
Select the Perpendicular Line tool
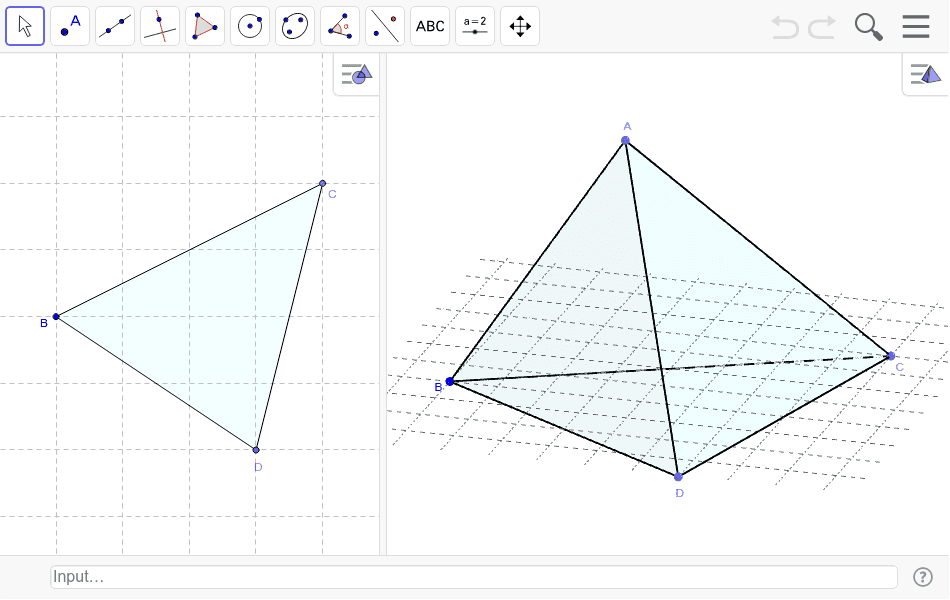point(160,26)
